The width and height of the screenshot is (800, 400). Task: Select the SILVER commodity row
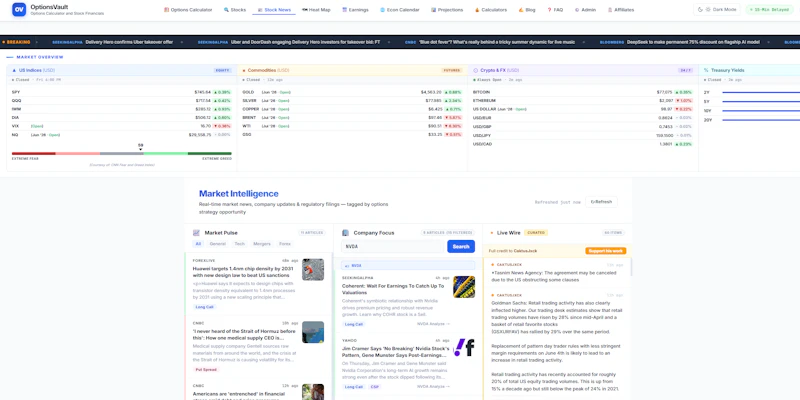[352, 101]
